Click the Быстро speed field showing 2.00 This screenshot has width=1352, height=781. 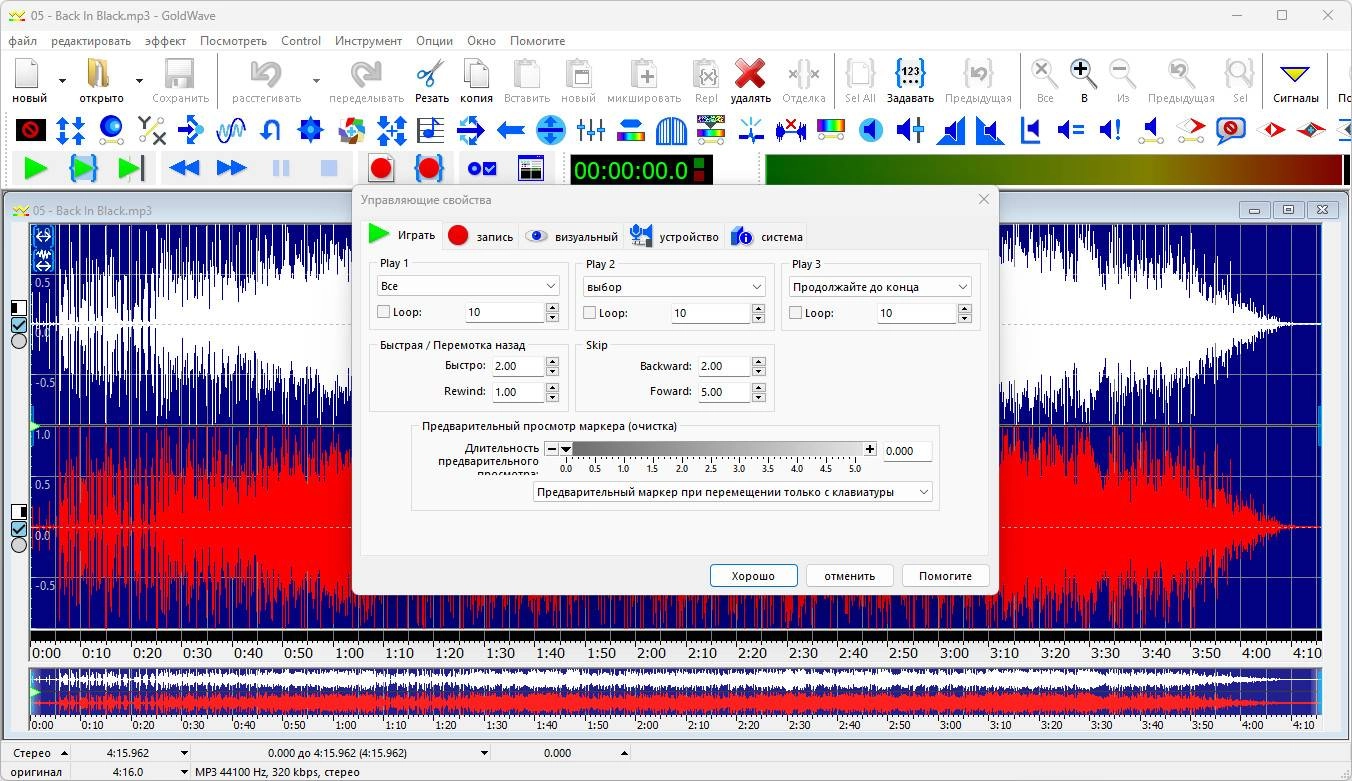517,366
